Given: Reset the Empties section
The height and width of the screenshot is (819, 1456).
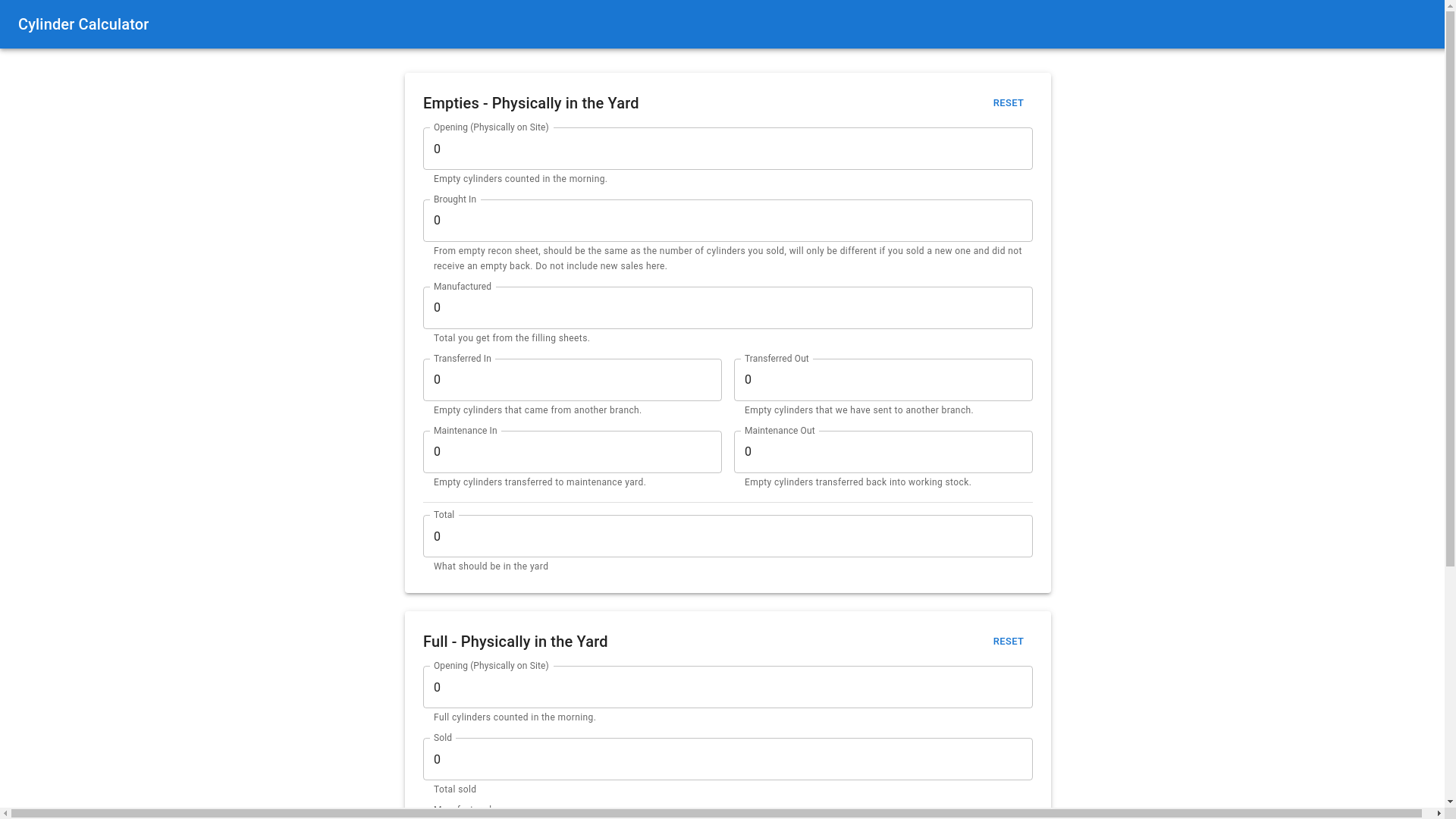Looking at the screenshot, I should pyautogui.click(x=1008, y=103).
